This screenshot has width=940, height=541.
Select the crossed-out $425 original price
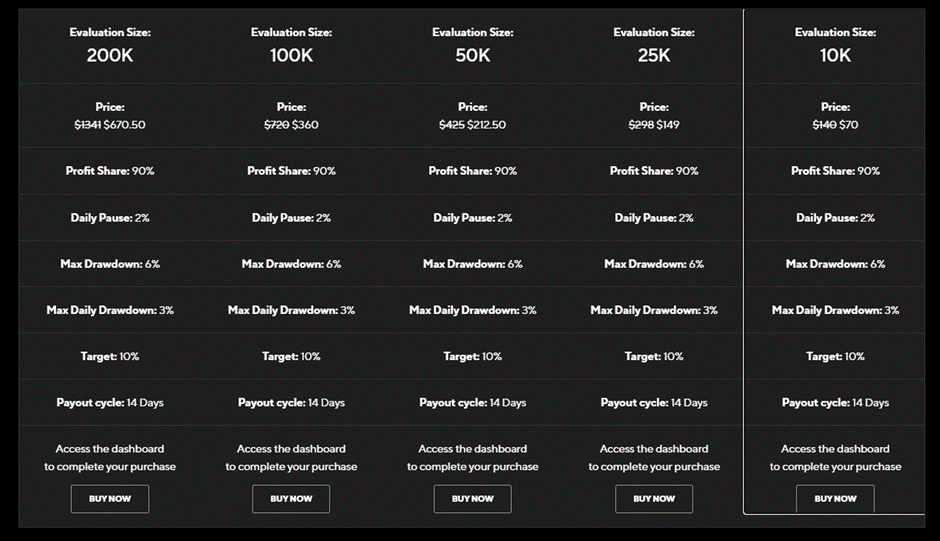click(x=452, y=125)
